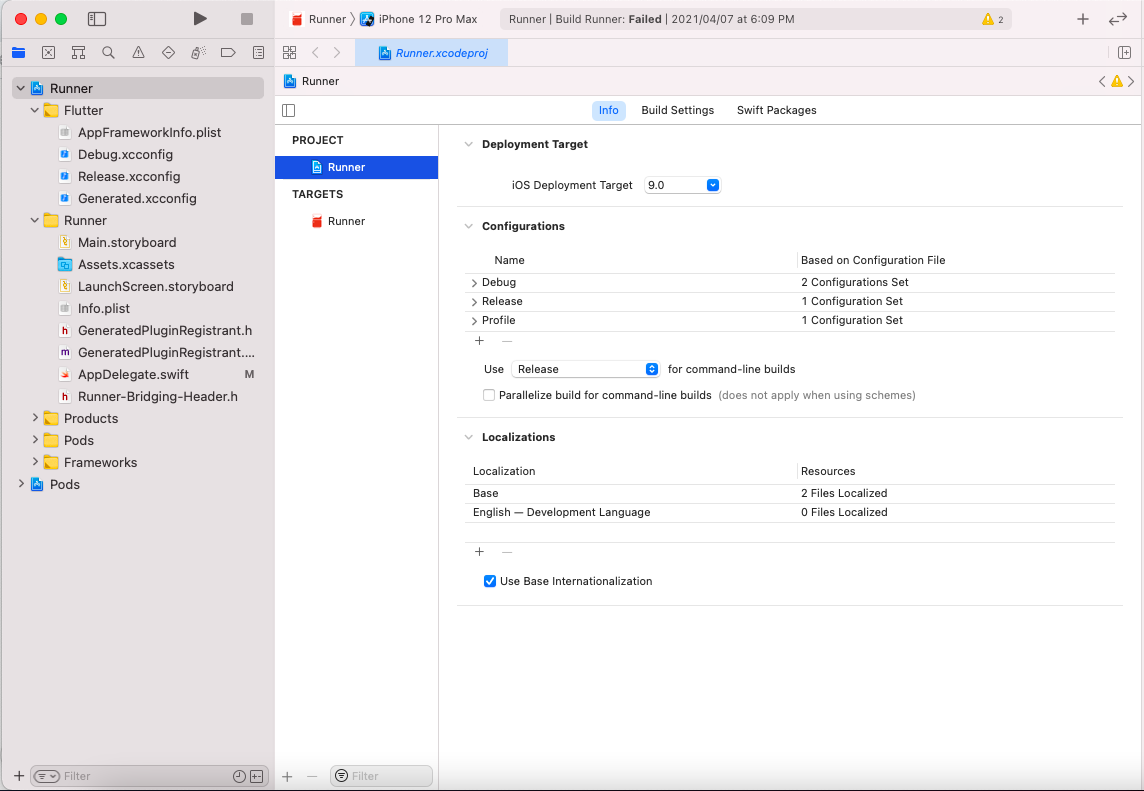The image size is (1144, 791).
Task: Add a configuration with the plus button
Action: click(x=479, y=341)
